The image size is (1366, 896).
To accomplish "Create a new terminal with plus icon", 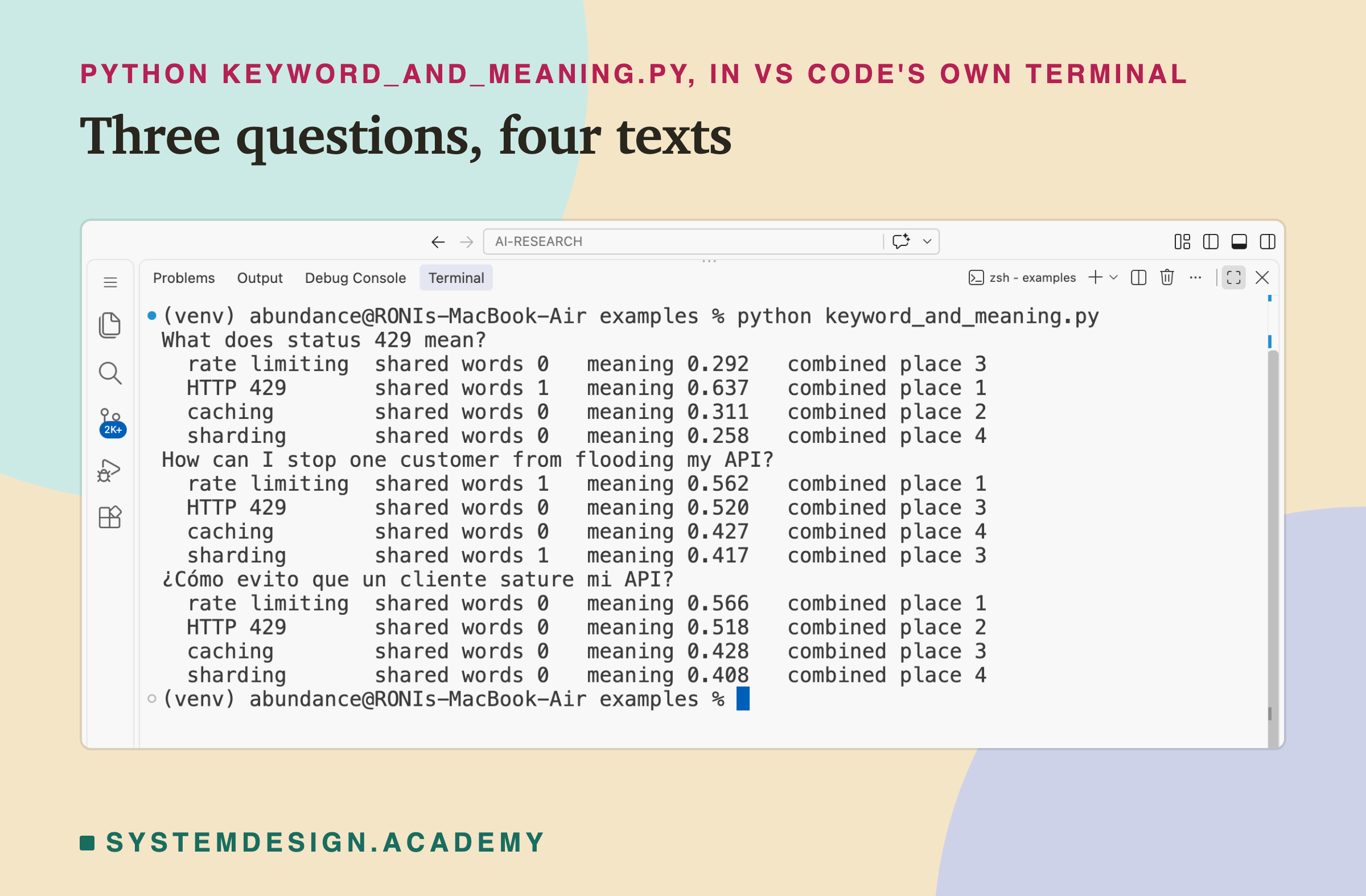I will [x=1095, y=277].
